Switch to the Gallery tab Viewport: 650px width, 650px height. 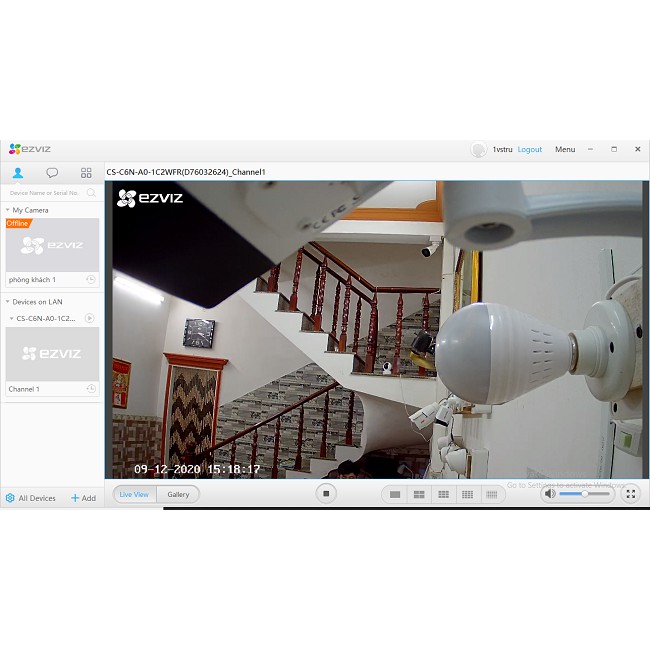pos(178,494)
